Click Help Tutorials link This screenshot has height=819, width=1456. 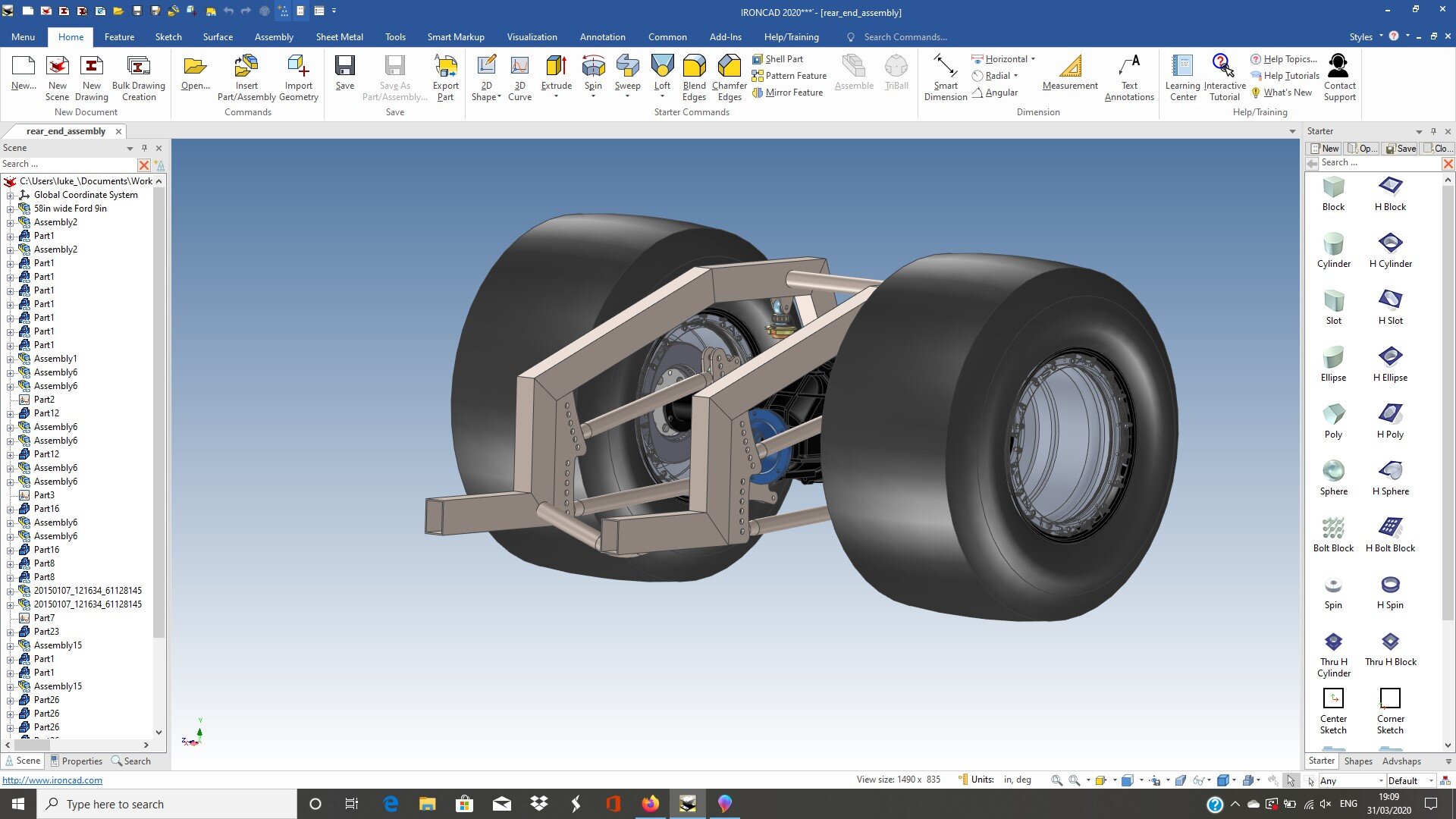1285,76
